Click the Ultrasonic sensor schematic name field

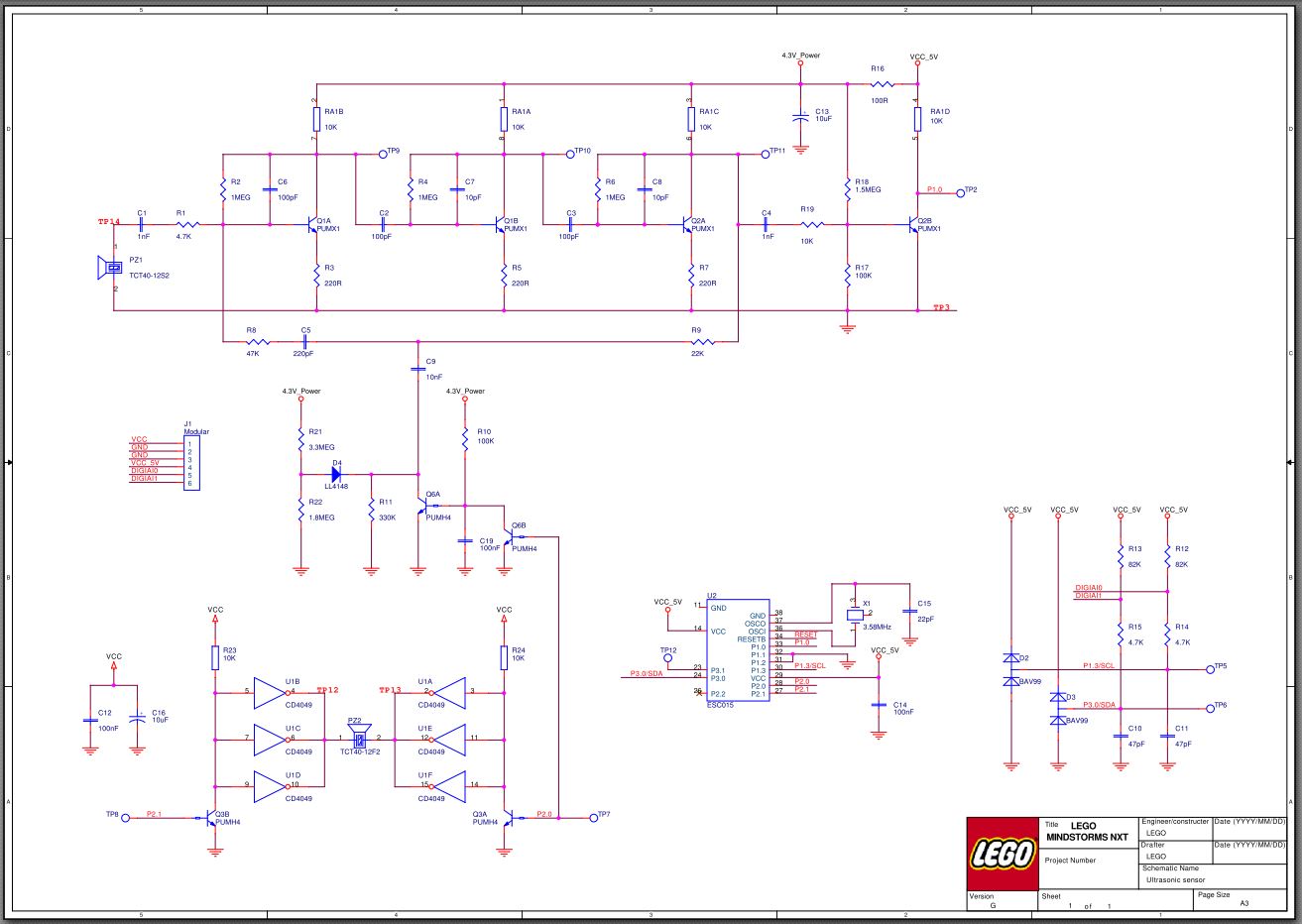coord(1175,878)
